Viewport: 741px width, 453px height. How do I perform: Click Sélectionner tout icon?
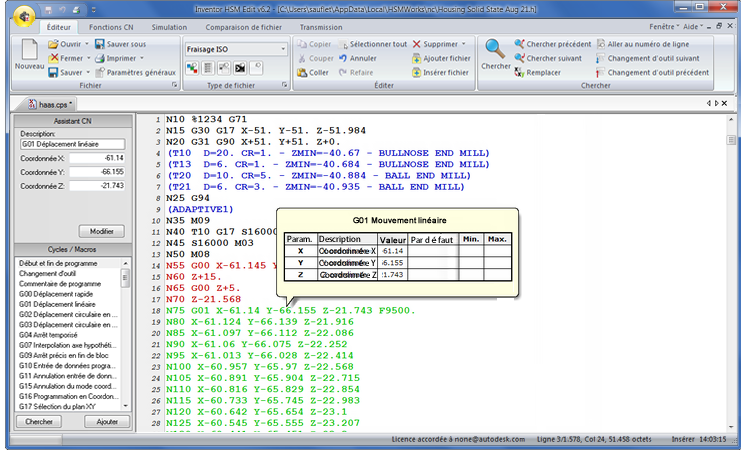pyautogui.click(x=343, y=44)
